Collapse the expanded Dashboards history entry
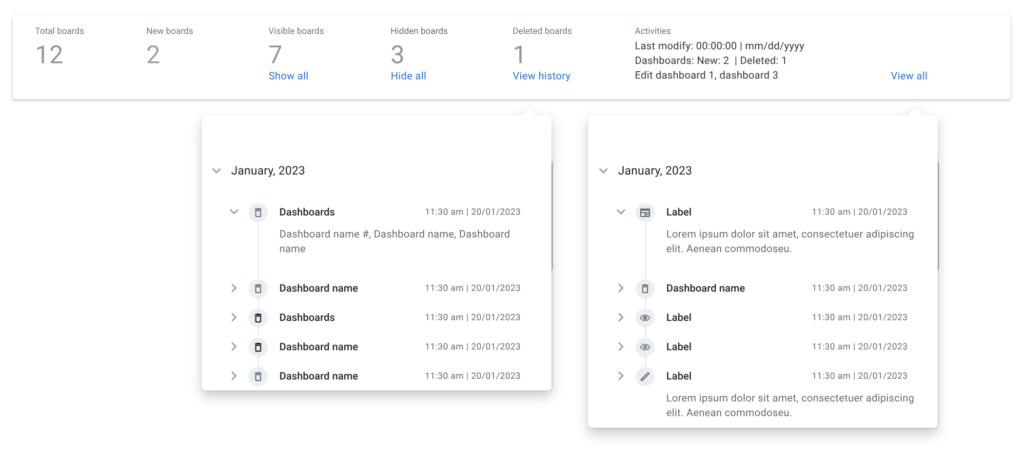This screenshot has width=1024, height=451. point(234,212)
